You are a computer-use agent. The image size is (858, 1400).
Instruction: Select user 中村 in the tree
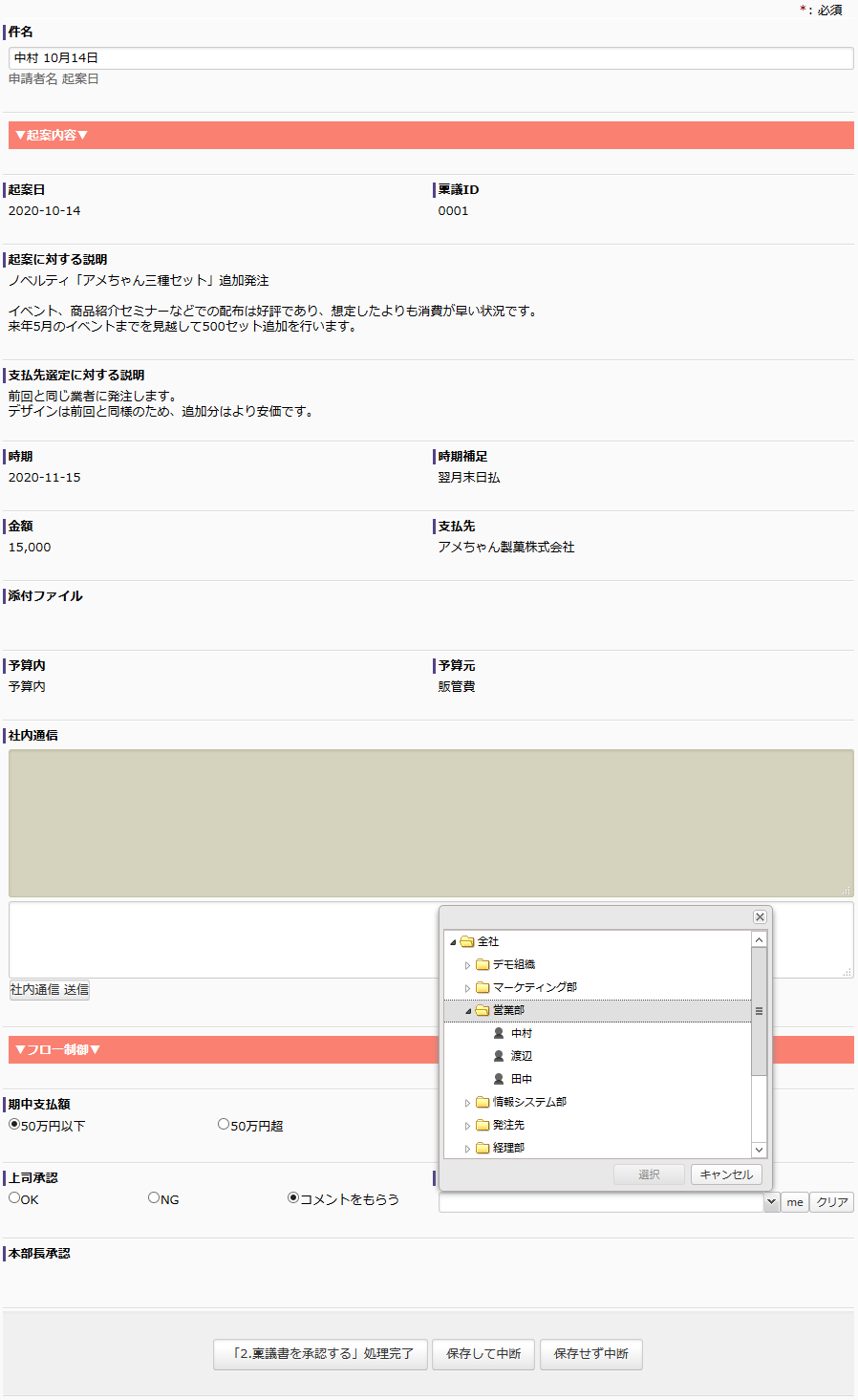coord(521,1033)
